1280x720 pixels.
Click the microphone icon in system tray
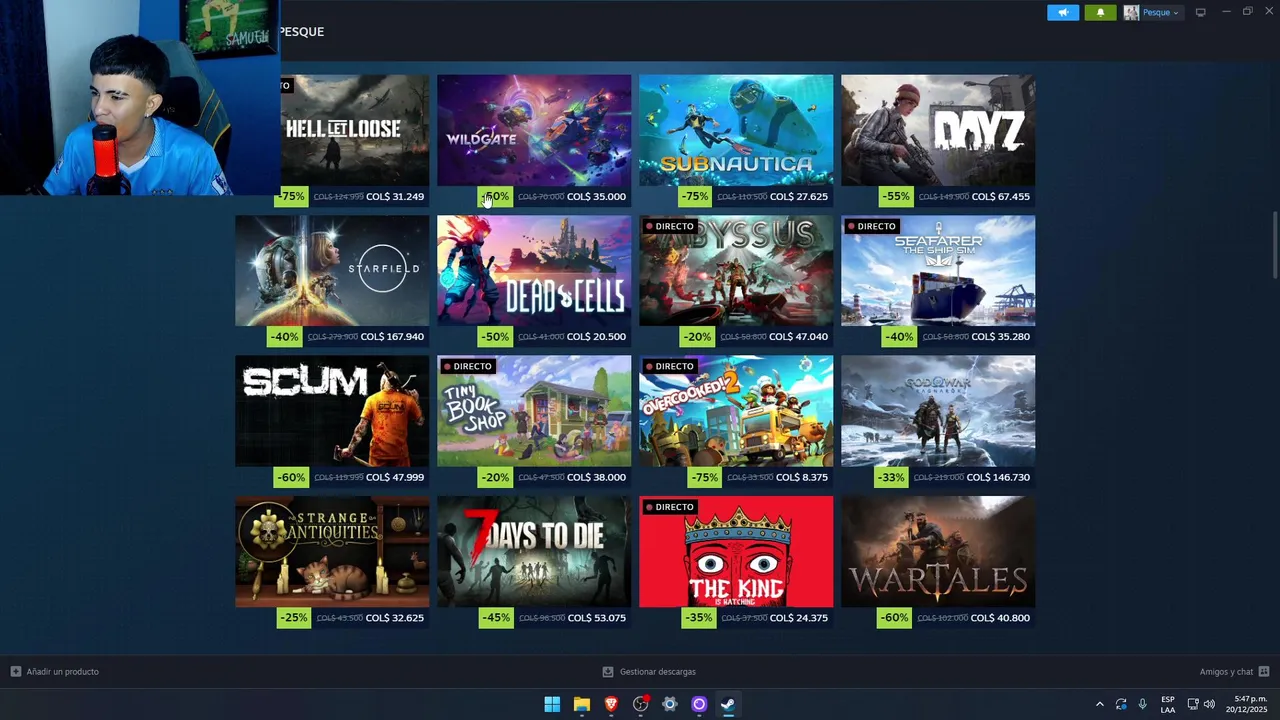point(1142,704)
